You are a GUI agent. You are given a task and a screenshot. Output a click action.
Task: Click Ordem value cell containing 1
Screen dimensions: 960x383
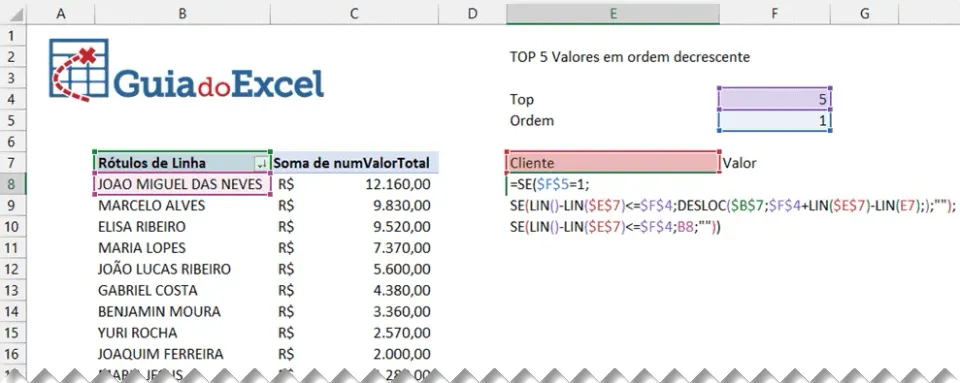coord(774,121)
